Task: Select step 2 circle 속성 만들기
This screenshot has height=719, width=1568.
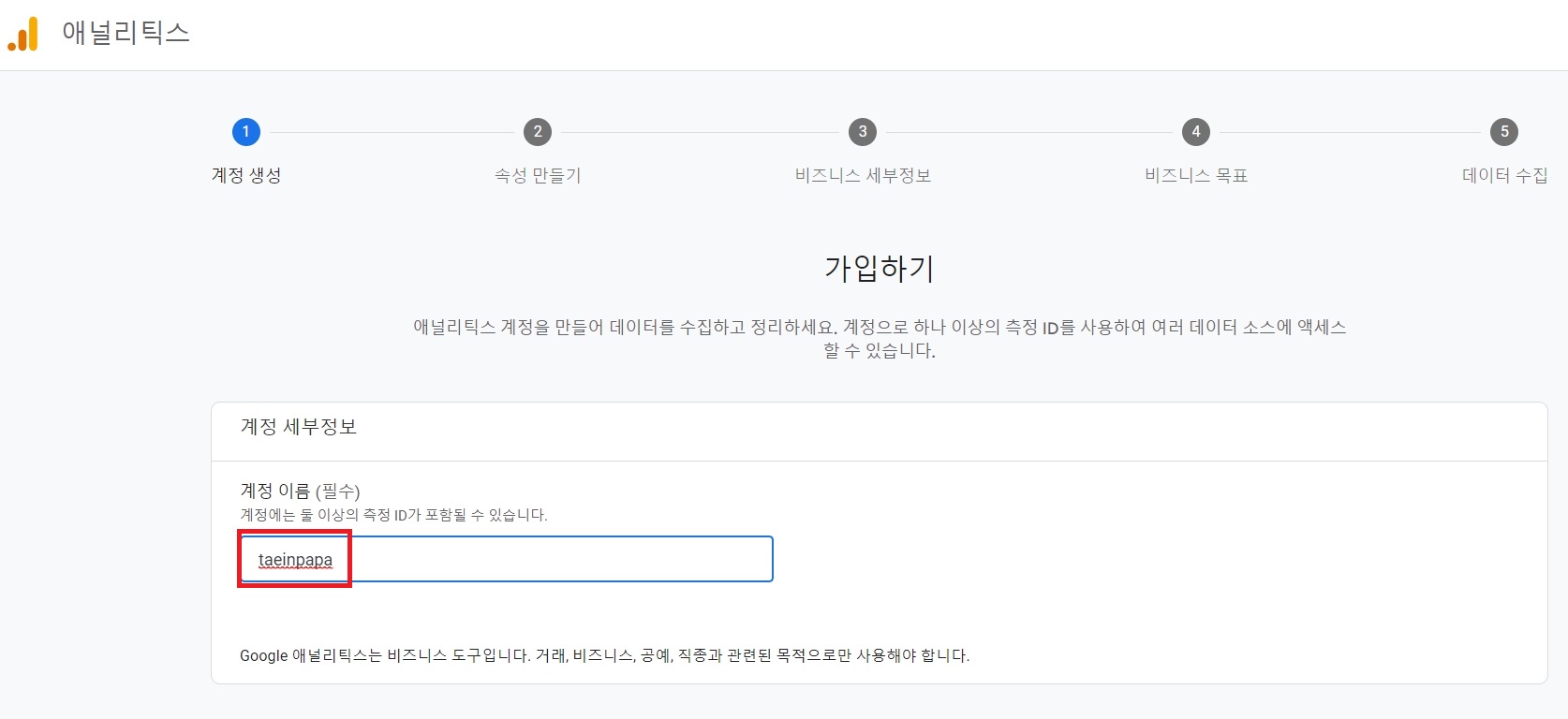Action: (x=538, y=132)
